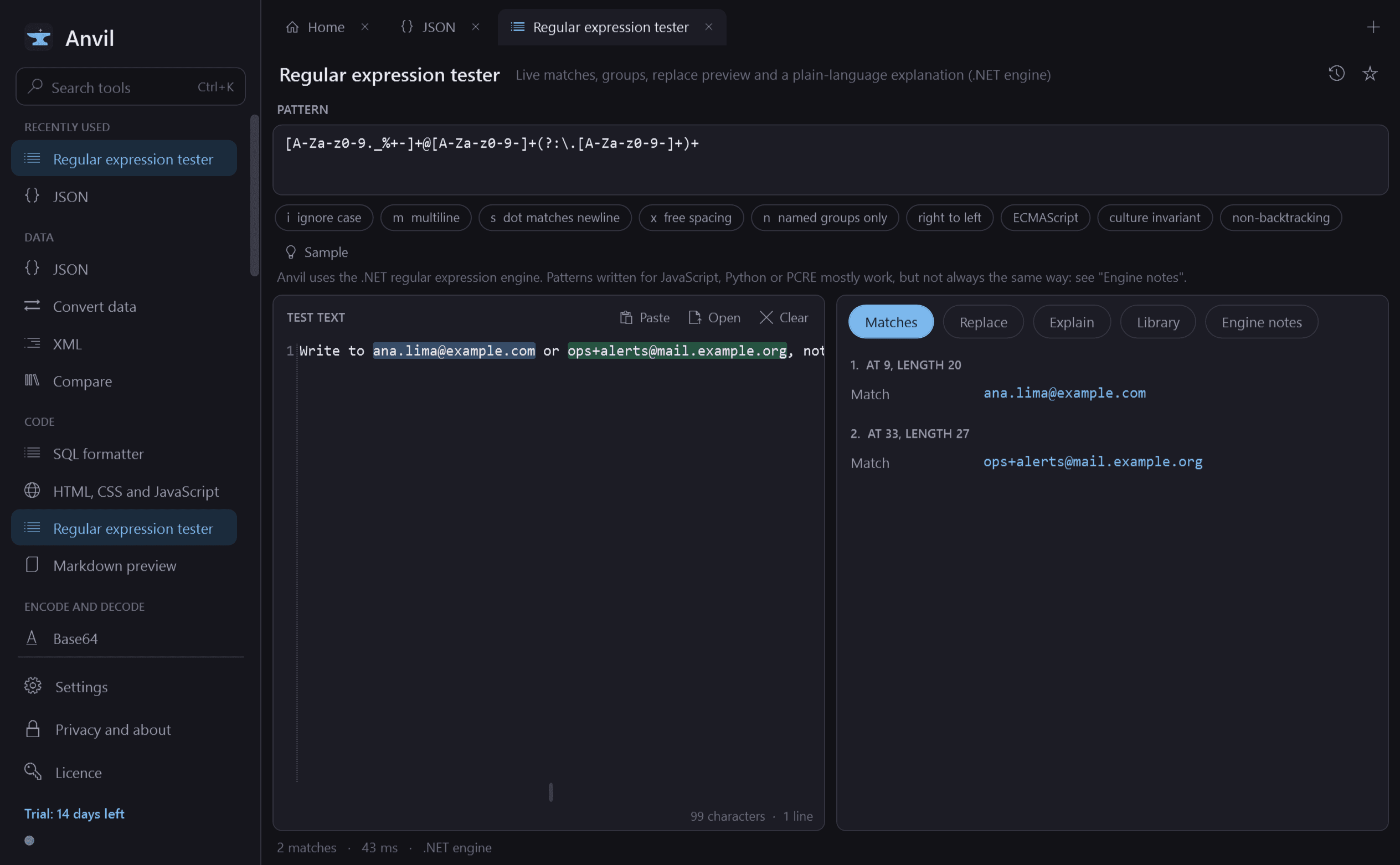1400x865 pixels.
Task: Load a Sample pattern
Action: pyautogui.click(x=316, y=252)
